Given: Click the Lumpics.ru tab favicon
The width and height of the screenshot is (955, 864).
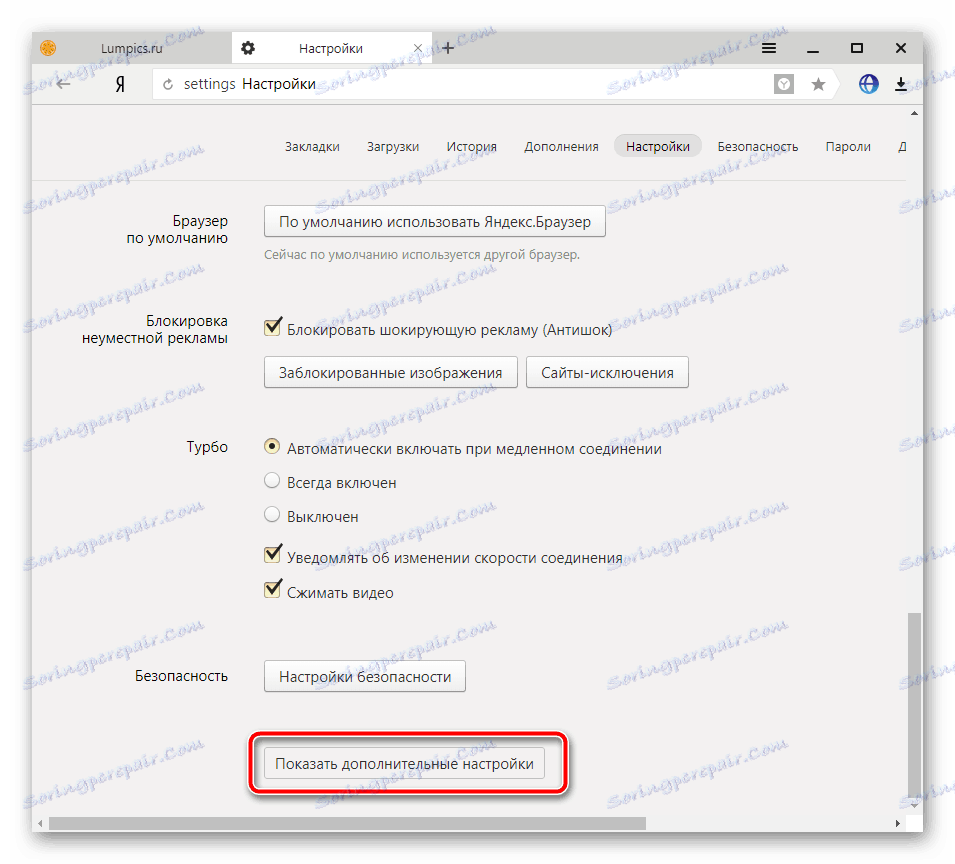Looking at the screenshot, I should [x=48, y=48].
